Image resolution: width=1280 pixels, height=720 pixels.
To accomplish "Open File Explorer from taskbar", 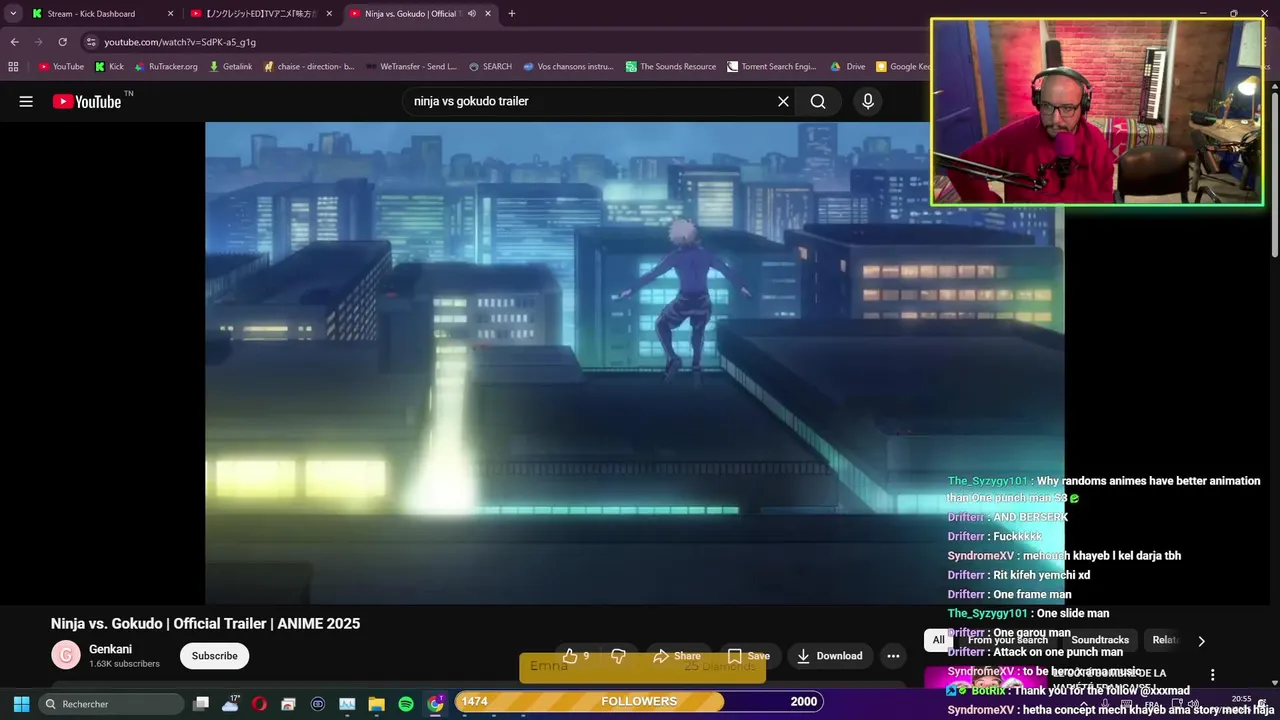I will click(x=377, y=704).
